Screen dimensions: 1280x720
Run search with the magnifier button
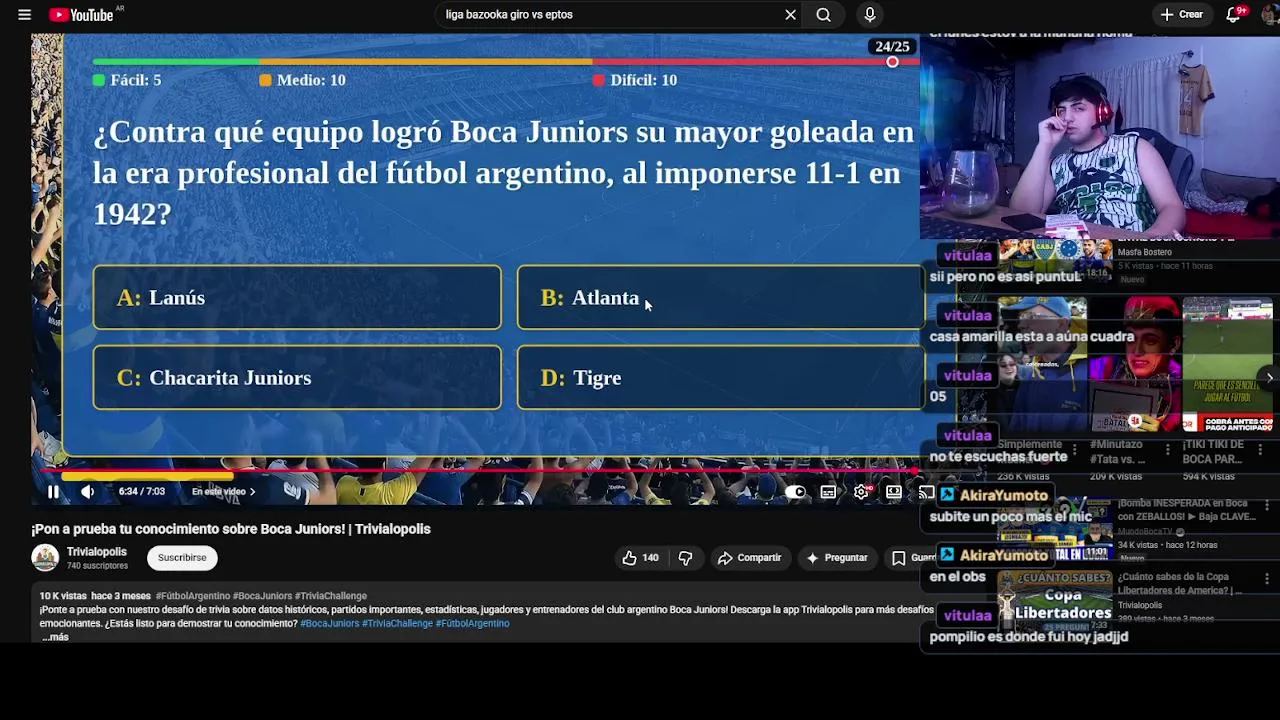(x=823, y=15)
